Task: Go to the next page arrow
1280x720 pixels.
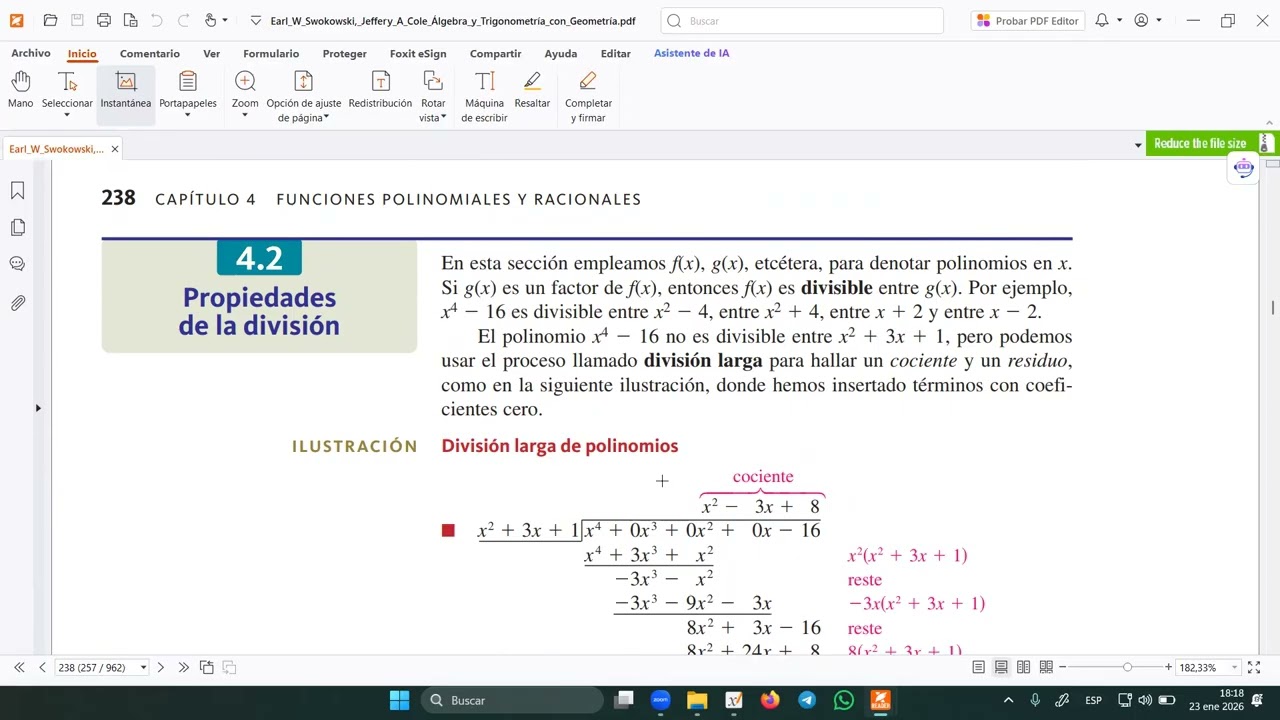Action: pos(160,667)
